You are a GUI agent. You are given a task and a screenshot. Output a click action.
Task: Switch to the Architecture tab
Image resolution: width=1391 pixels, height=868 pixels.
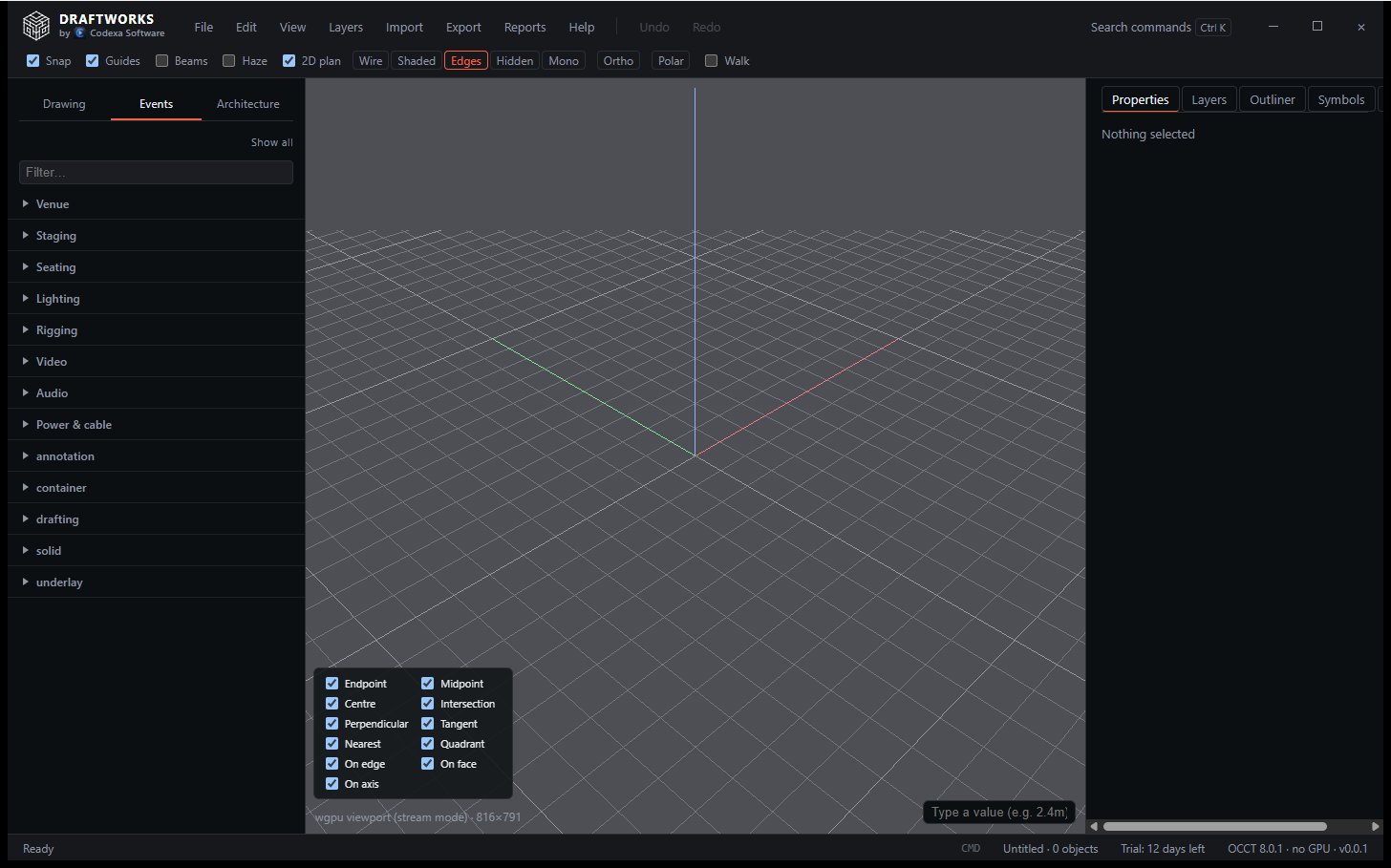(x=248, y=103)
